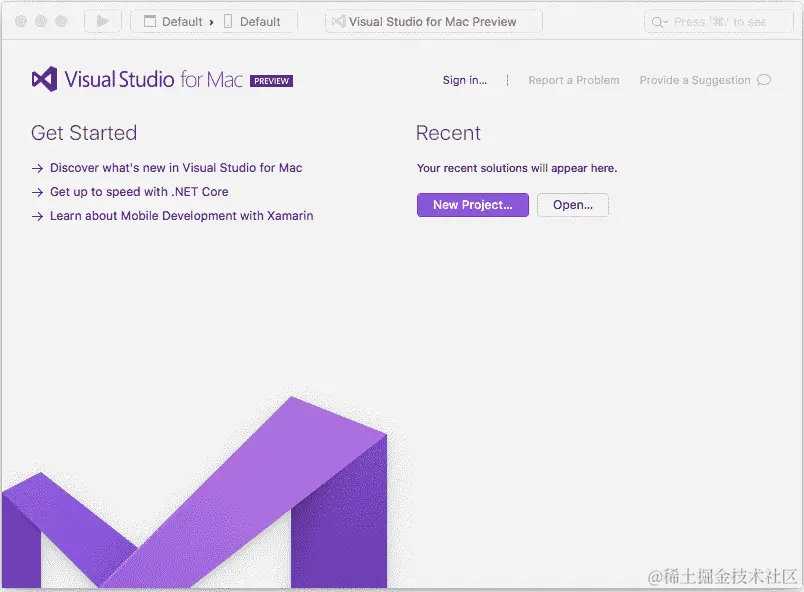Open Provide a Suggestion link
Screen dimensions: 804x592
tap(695, 80)
